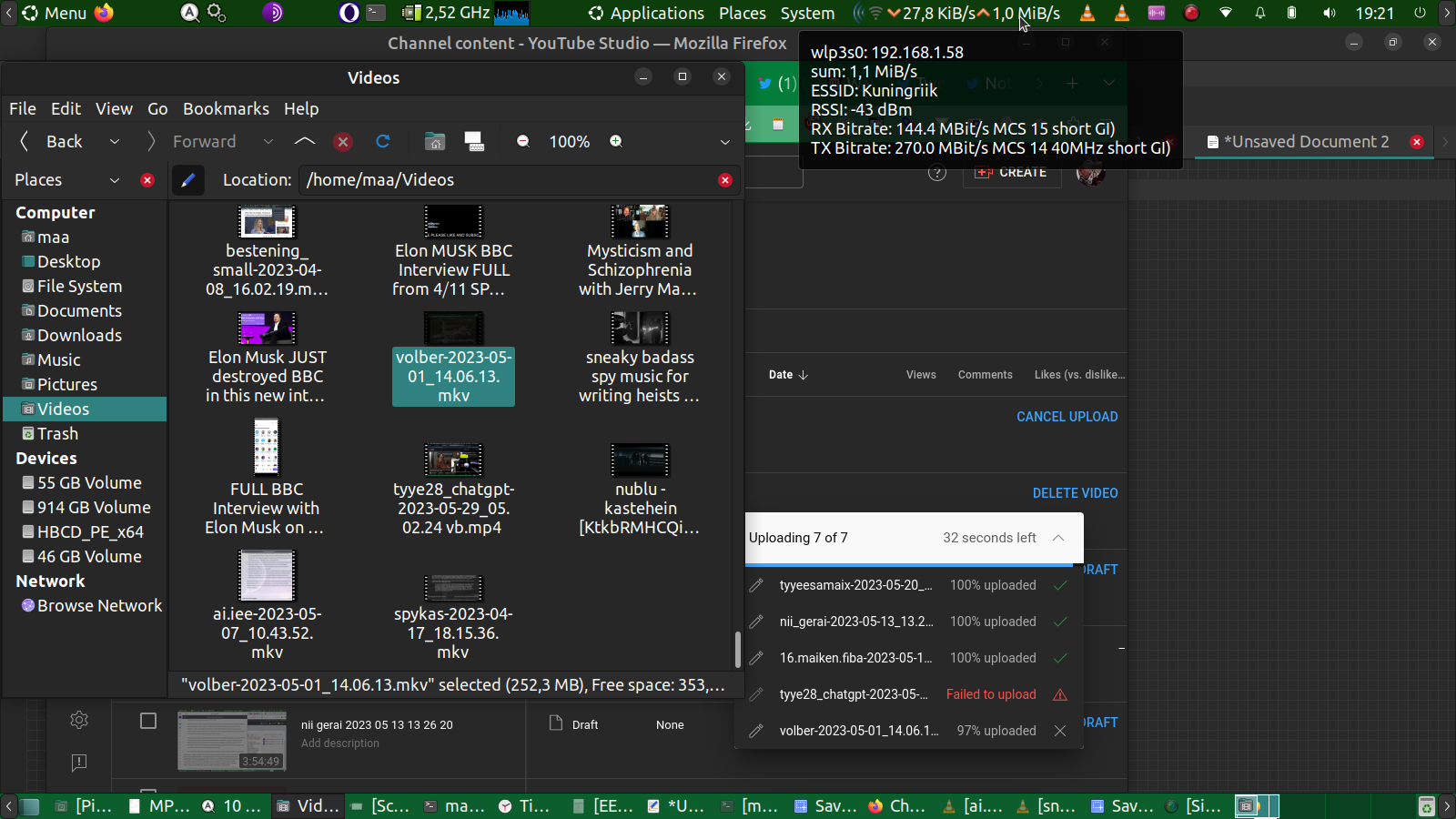This screenshot has width=1456, height=819.
Task: Go to the Home folder via toolbar icon
Action: pyautogui.click(x=435, y=141)
